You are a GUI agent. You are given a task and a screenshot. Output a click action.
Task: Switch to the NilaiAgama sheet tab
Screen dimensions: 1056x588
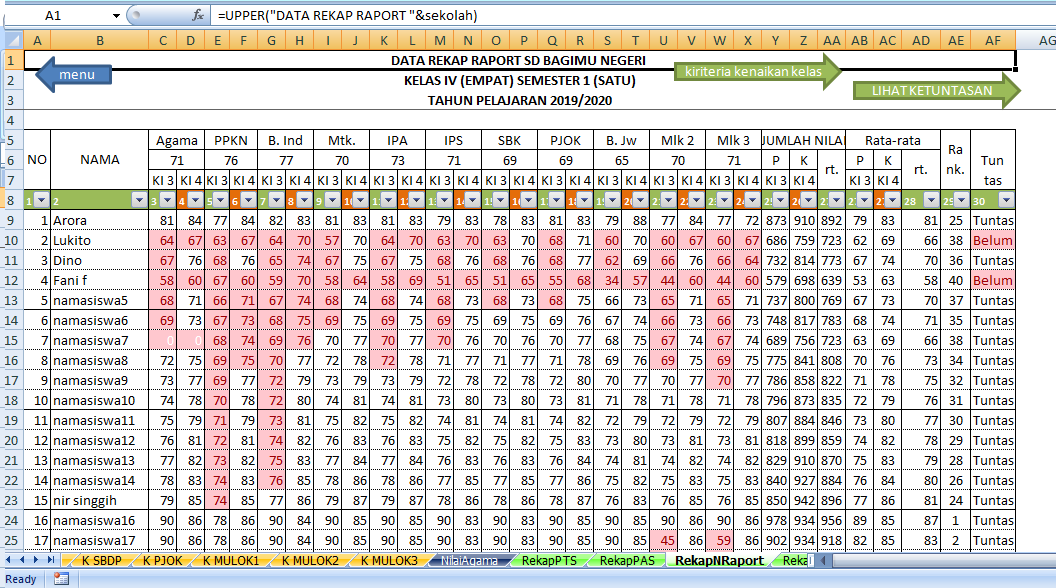[x=469, y=560]
